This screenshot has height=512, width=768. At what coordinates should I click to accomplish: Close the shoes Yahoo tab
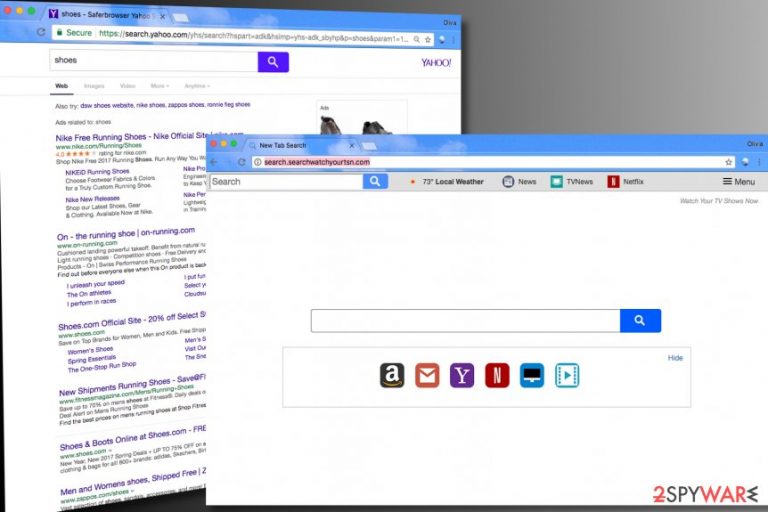click(162, 17)
